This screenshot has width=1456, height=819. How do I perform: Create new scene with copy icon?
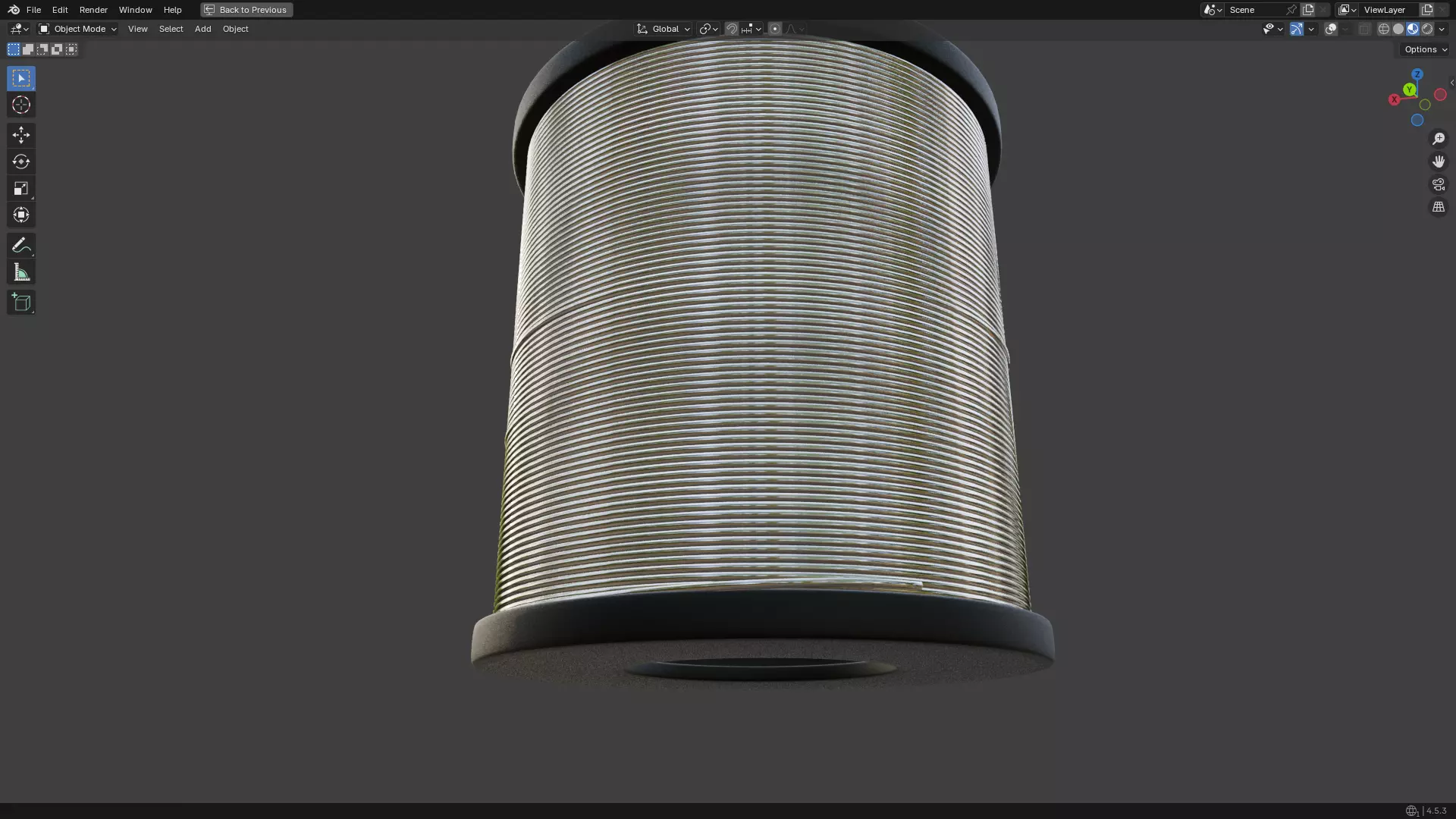(1308, 10)
